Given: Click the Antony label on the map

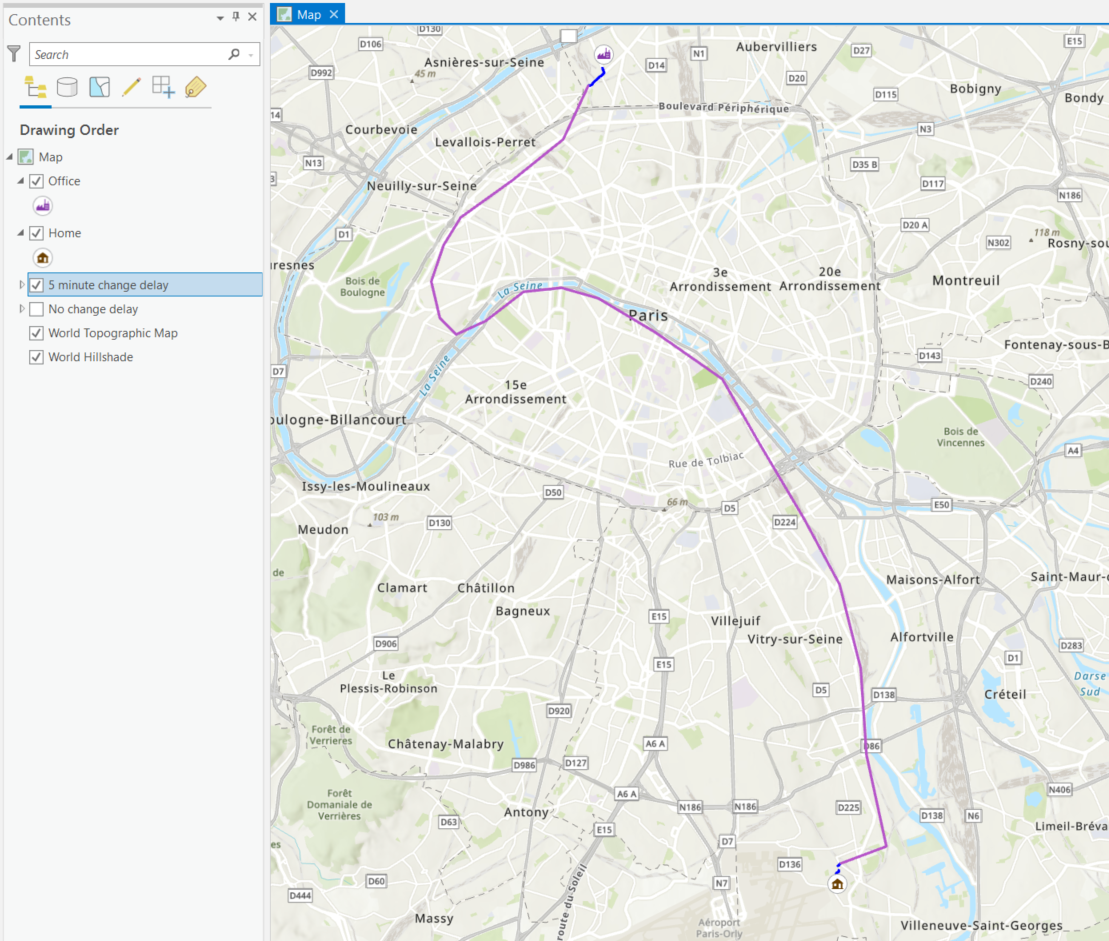Looking at the screenshot, I should [526, 812].
